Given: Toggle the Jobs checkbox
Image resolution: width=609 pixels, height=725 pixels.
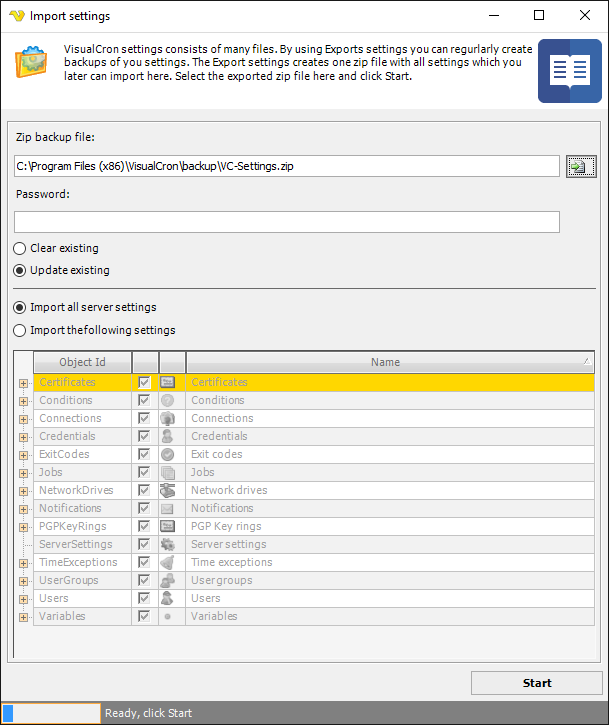Looking at the screenshot, I should (144, 473).
